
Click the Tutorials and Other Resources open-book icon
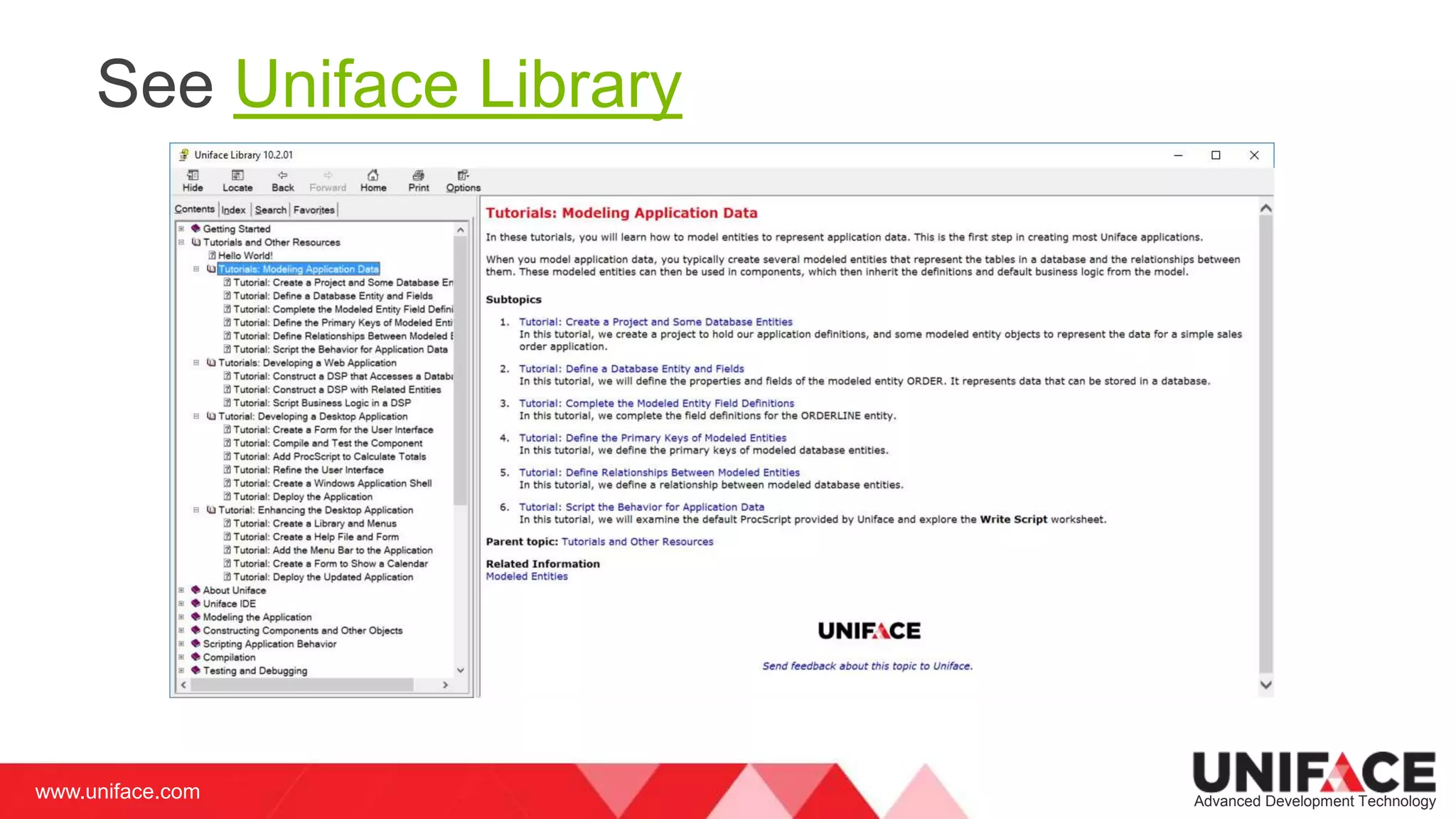click(x=196, y=242)
